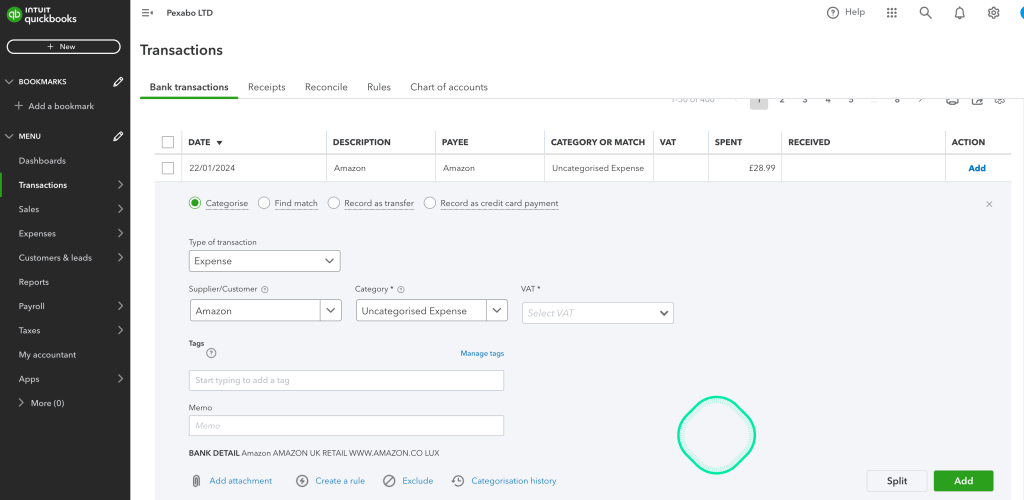The height and width of the screenshot is (500, 1024).
Task: Click the DATE column sort arrow
Action: [219, 142]
